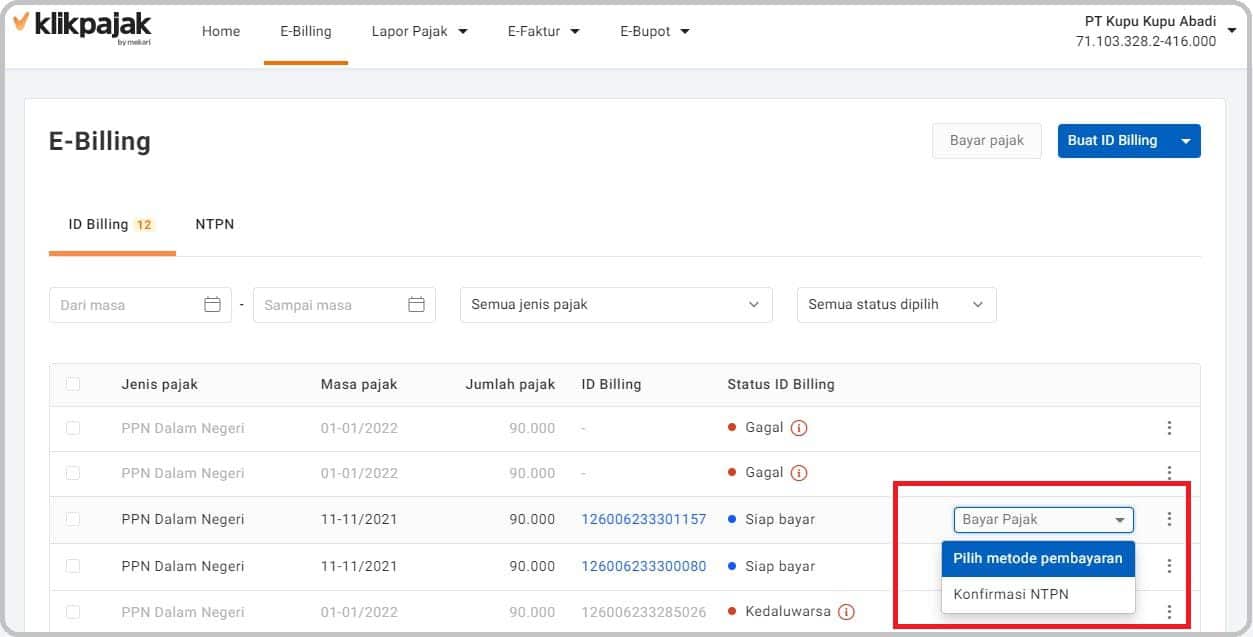Click the Bayar pajak button
Screen dimensions: 1253x637
click(x=987, y=141)
